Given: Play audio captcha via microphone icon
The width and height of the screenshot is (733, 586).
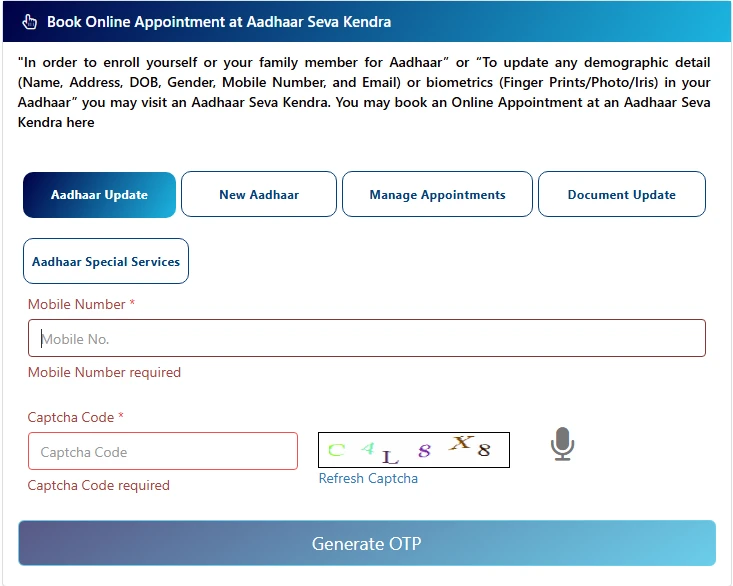Looking at the screenshot, I should [563, 444].
